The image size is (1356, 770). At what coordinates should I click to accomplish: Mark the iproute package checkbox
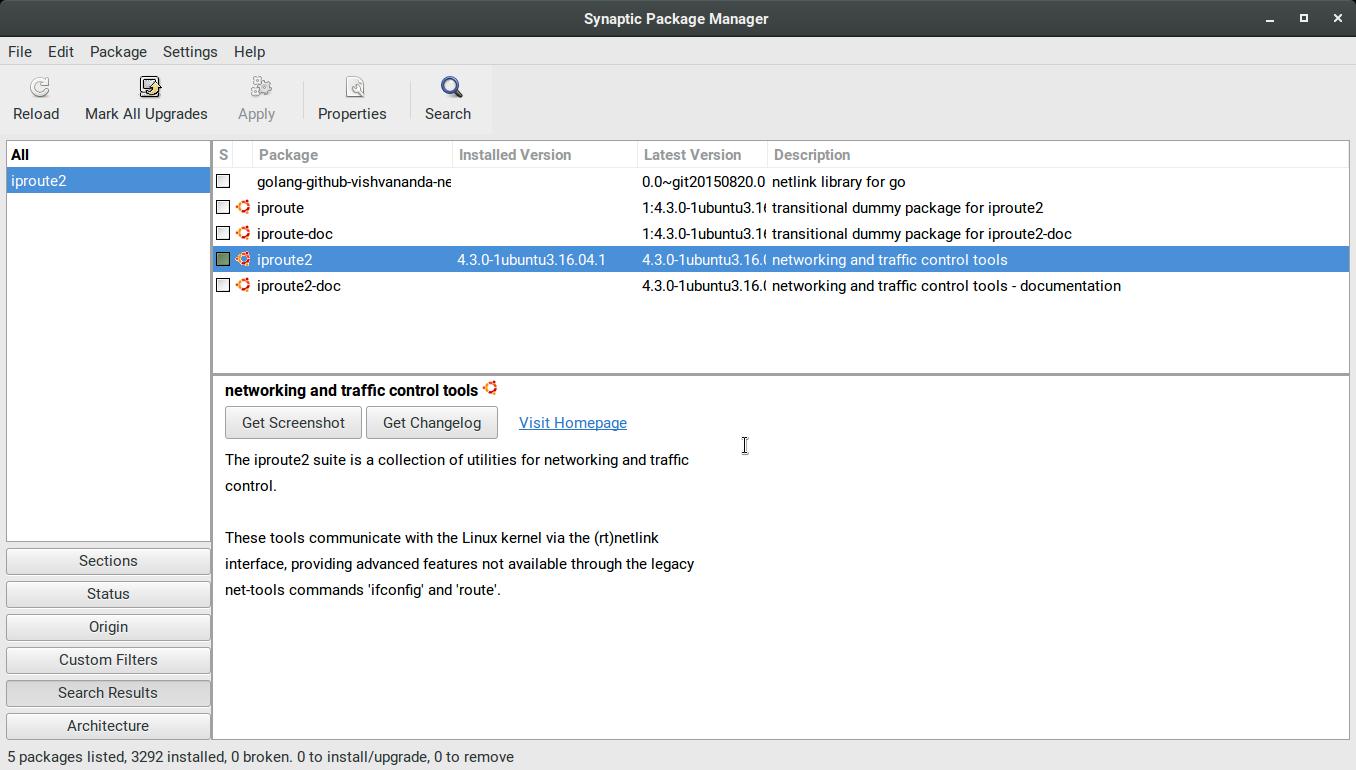pos(223,208)
